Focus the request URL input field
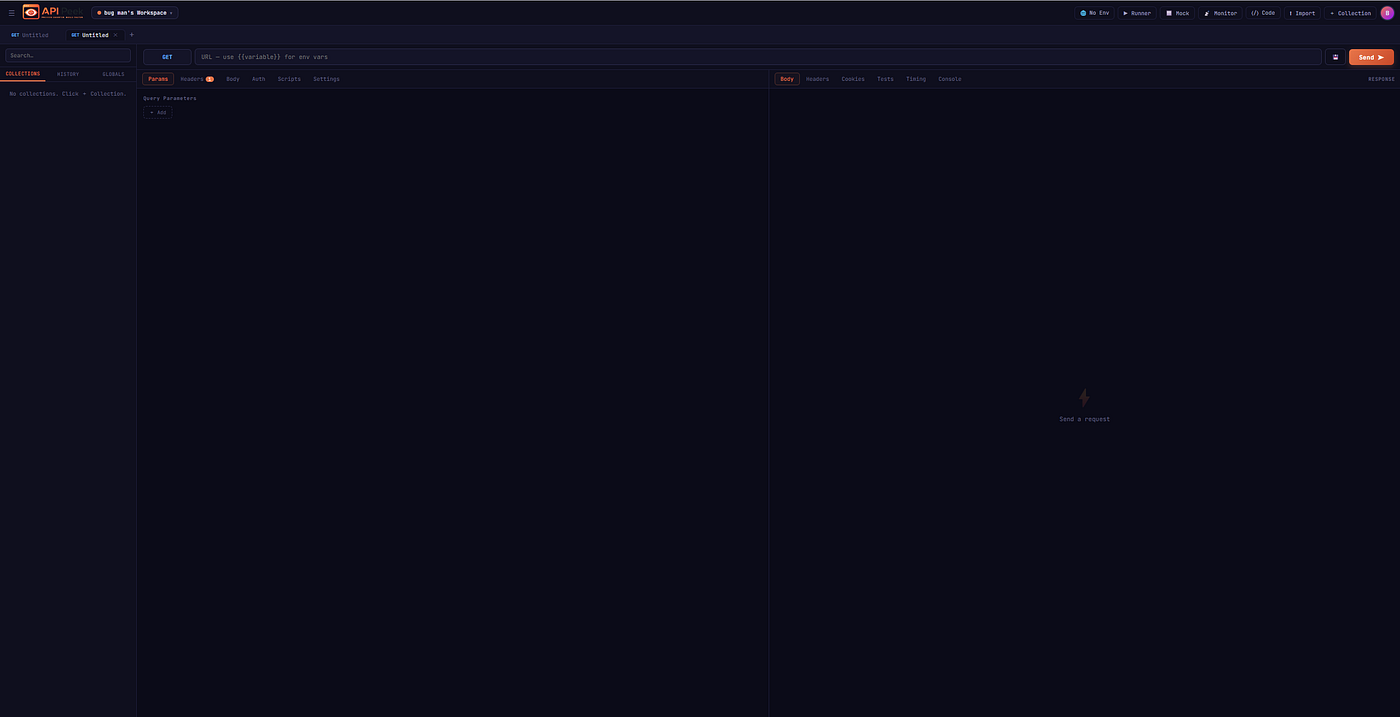The width and height of the screenshot is (1400, 717). point(758,57)
